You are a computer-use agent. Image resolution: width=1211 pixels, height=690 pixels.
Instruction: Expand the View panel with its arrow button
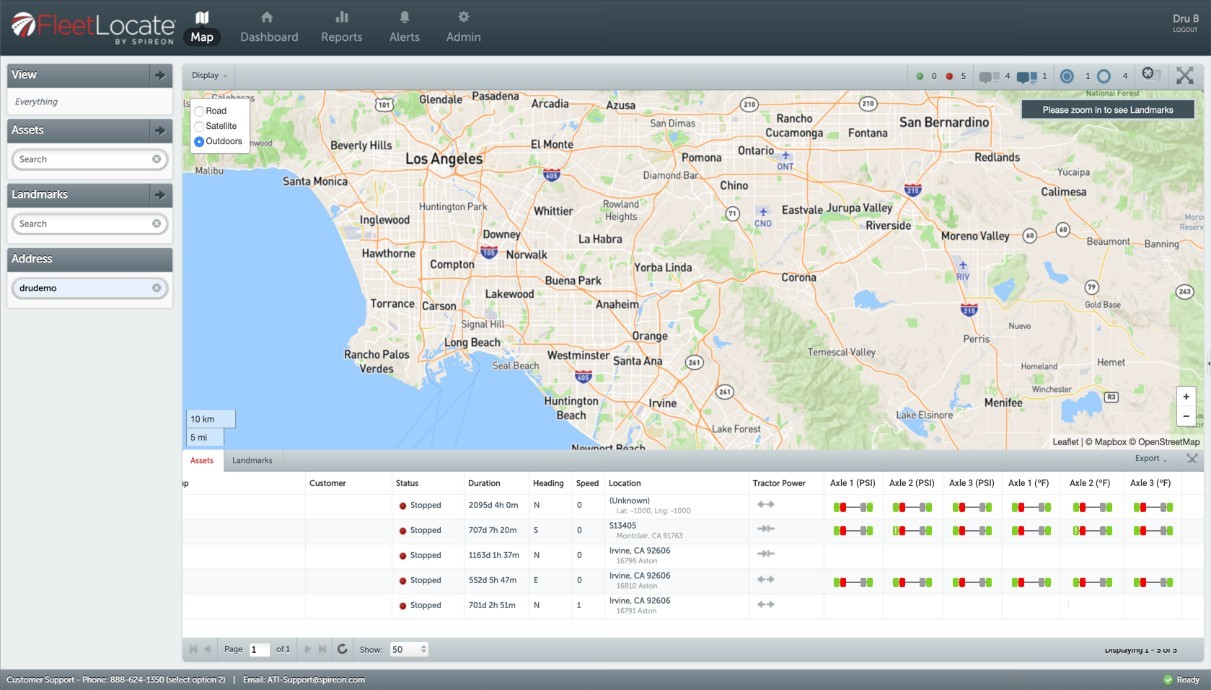tap(159, 75)
